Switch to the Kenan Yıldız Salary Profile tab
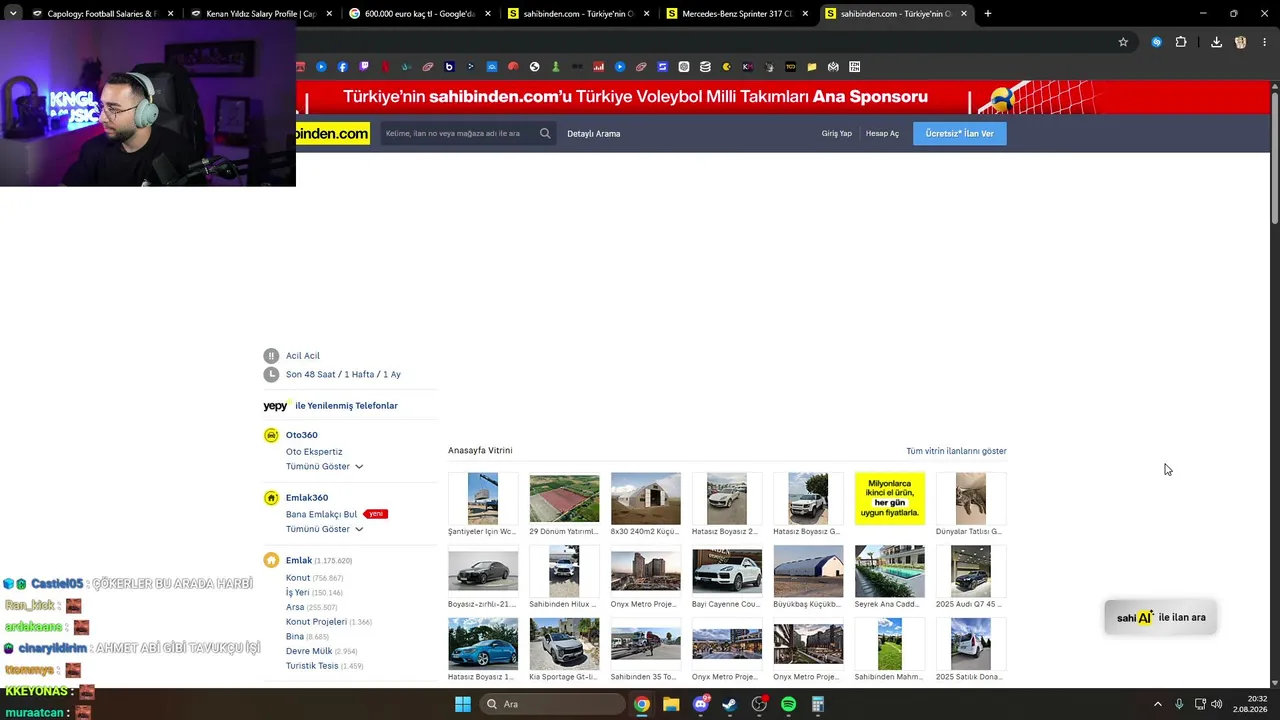The image size is (1280, 720). (261, 14)
